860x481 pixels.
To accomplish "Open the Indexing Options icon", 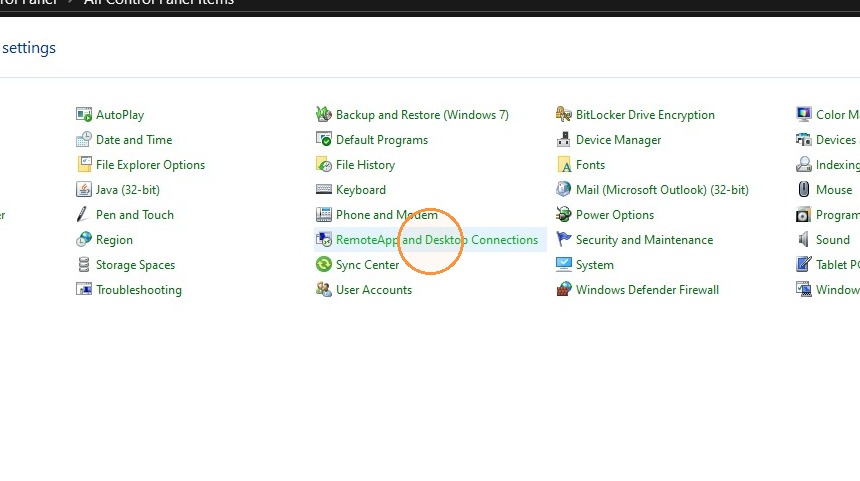I will (804, 165).
